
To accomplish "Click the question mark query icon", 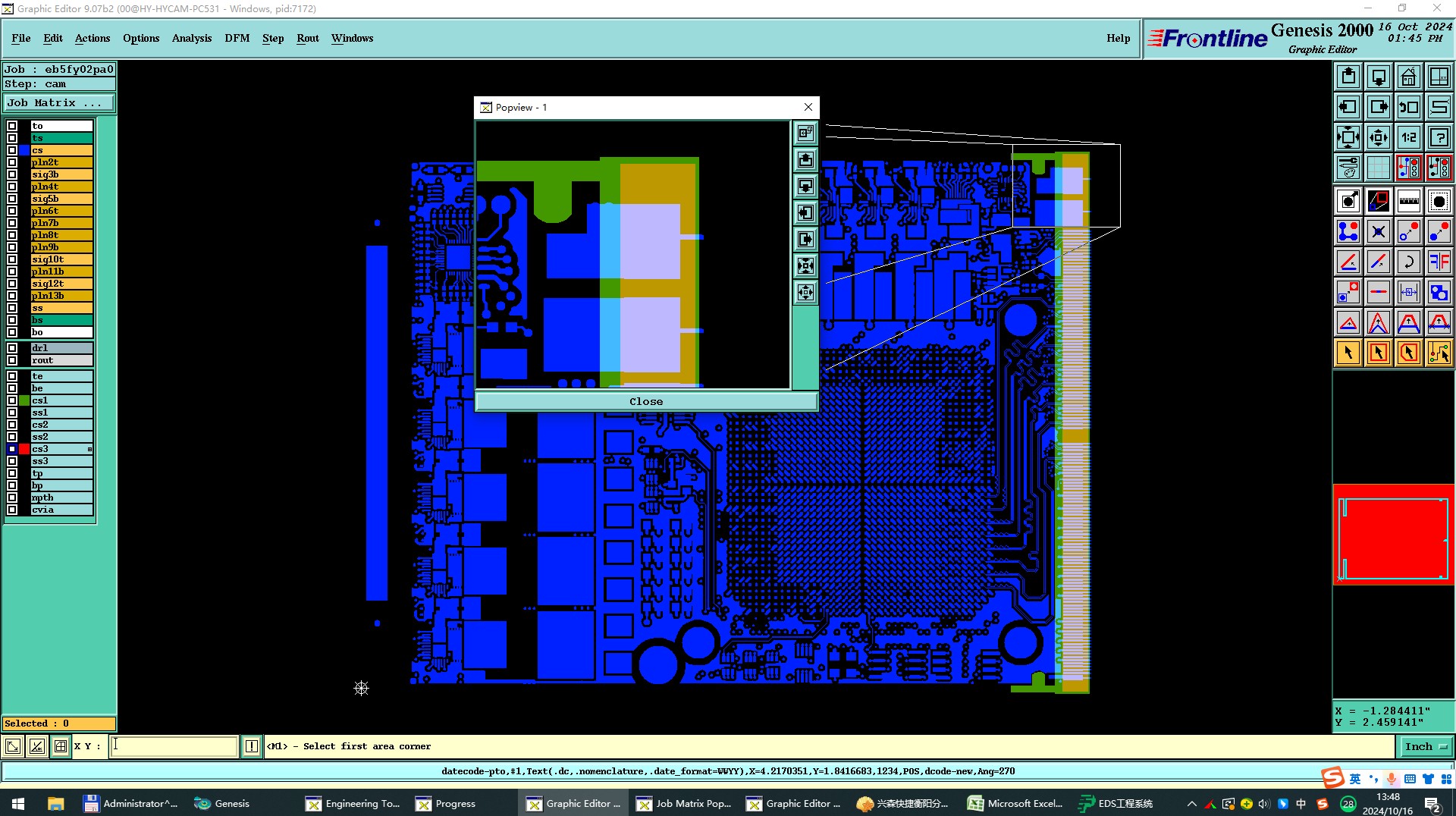I will pos(1439,137).
